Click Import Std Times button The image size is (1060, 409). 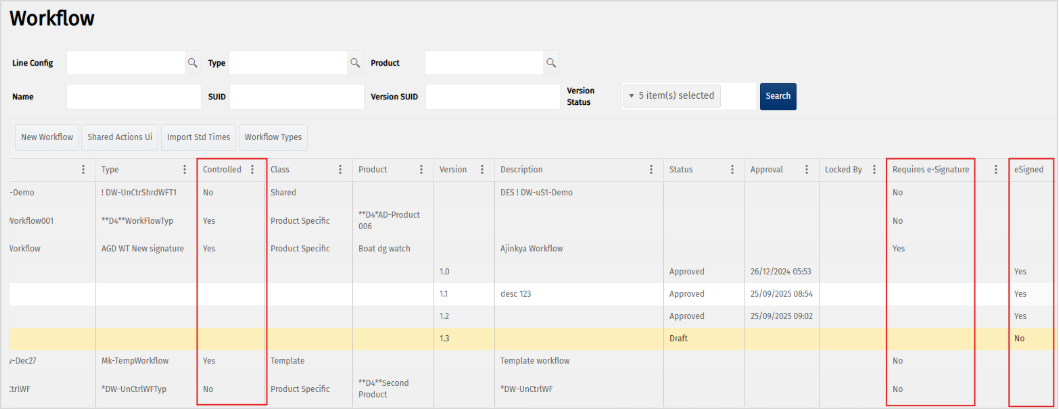point(198,137)
